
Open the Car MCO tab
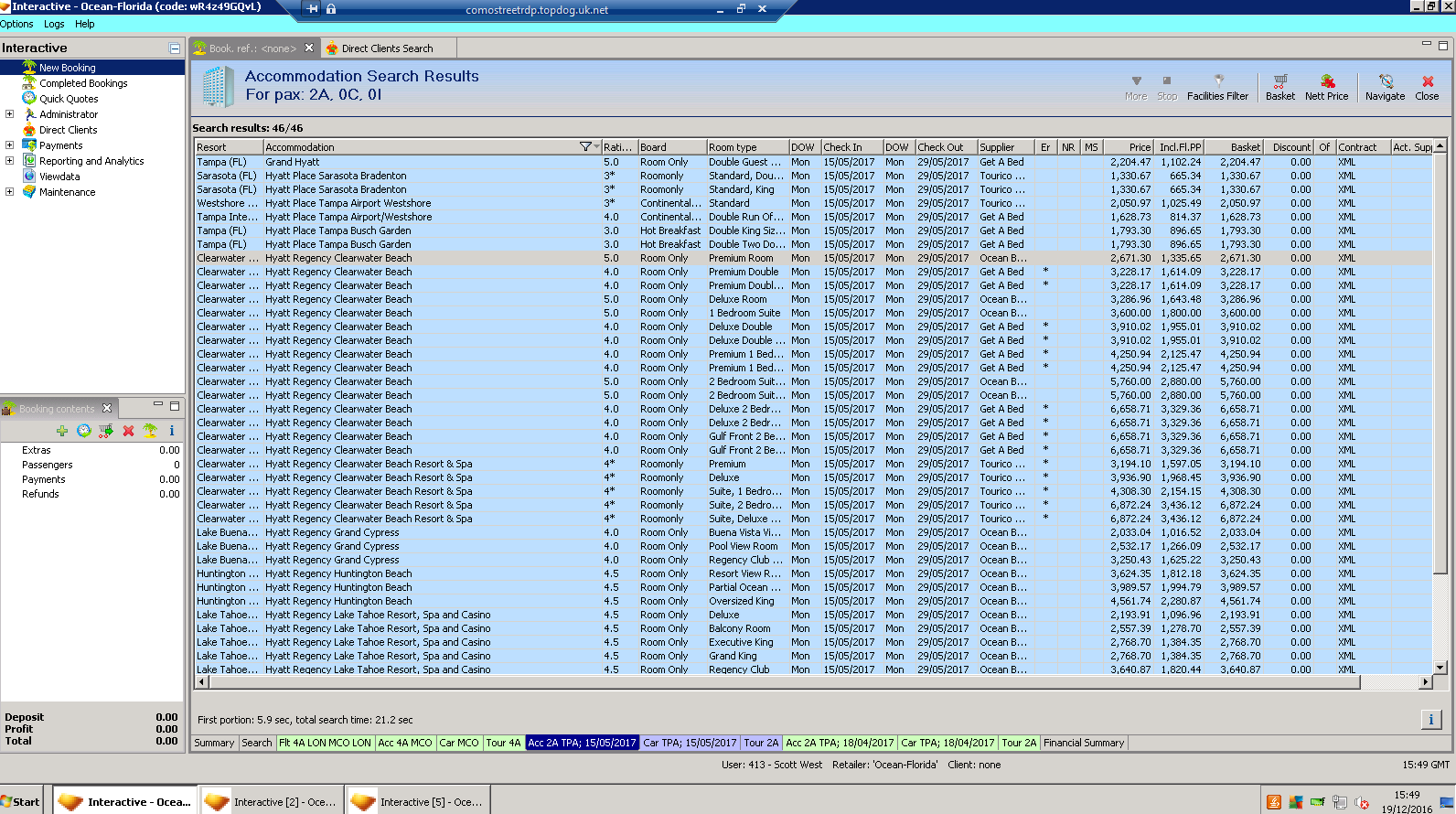coord(459,743)
